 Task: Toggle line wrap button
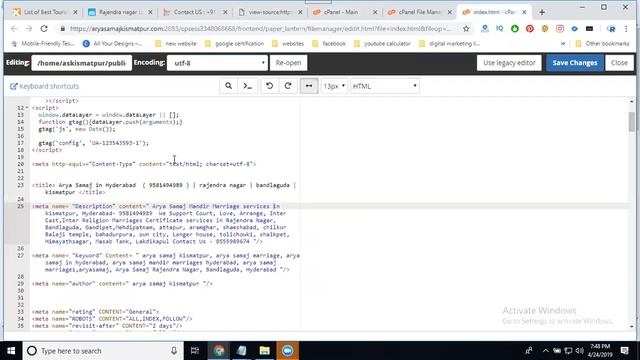coord(309,86)
